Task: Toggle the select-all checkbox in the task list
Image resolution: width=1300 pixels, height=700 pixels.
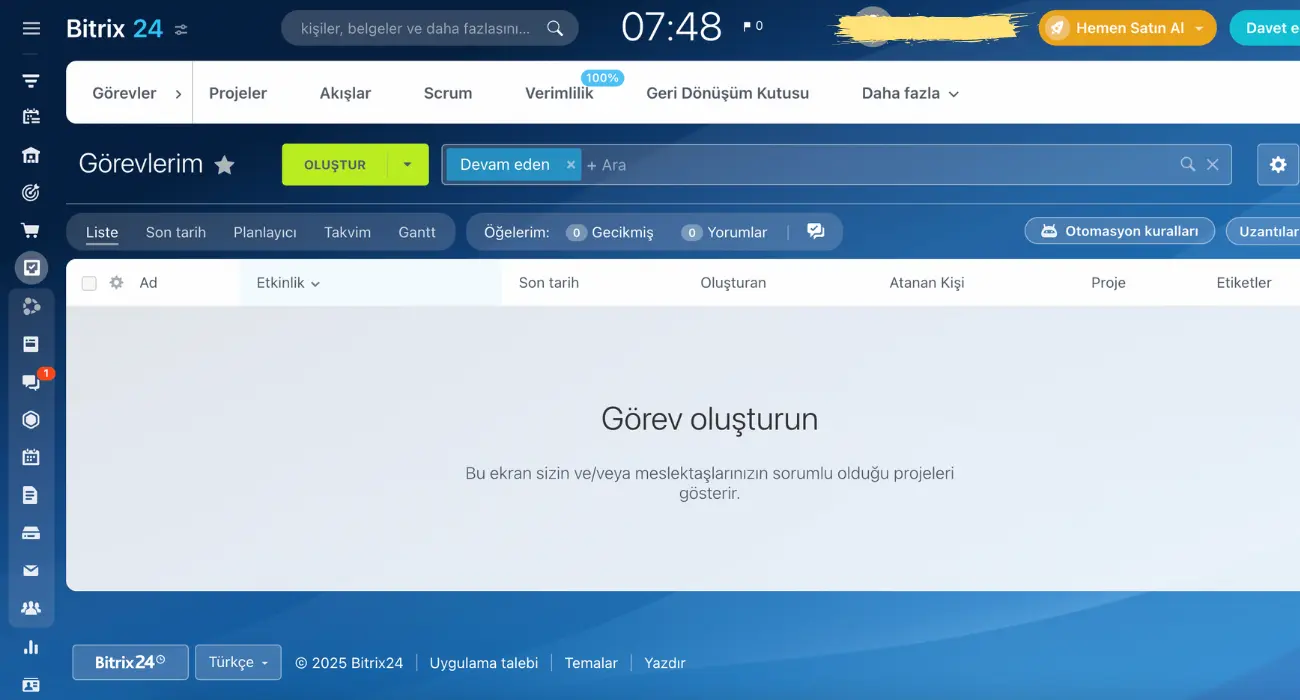Action: pyautogui.click(x=89, y=282)
